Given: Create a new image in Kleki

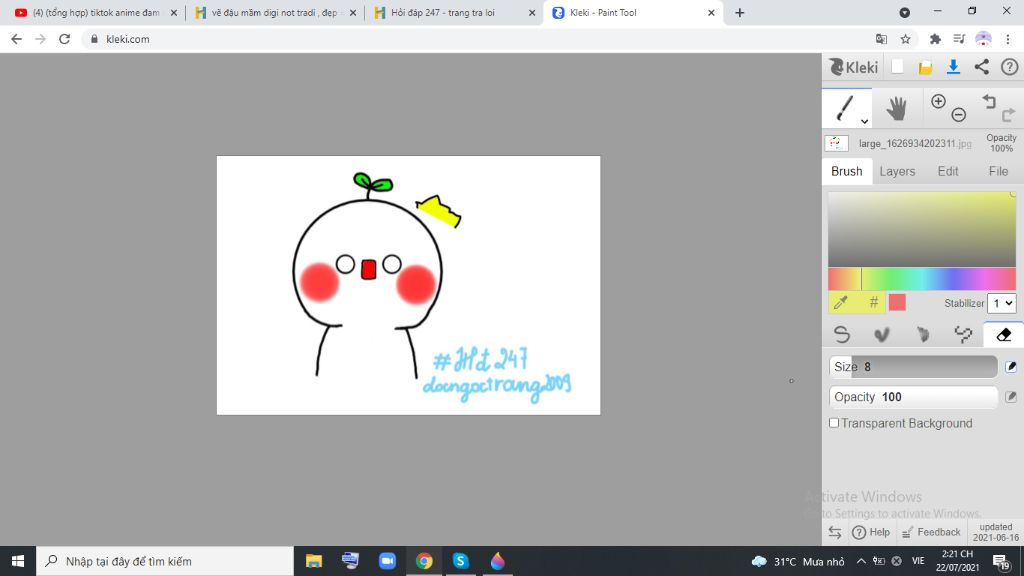Looking at the screenshot, I should pyautogui.click(x=897, y=67).
